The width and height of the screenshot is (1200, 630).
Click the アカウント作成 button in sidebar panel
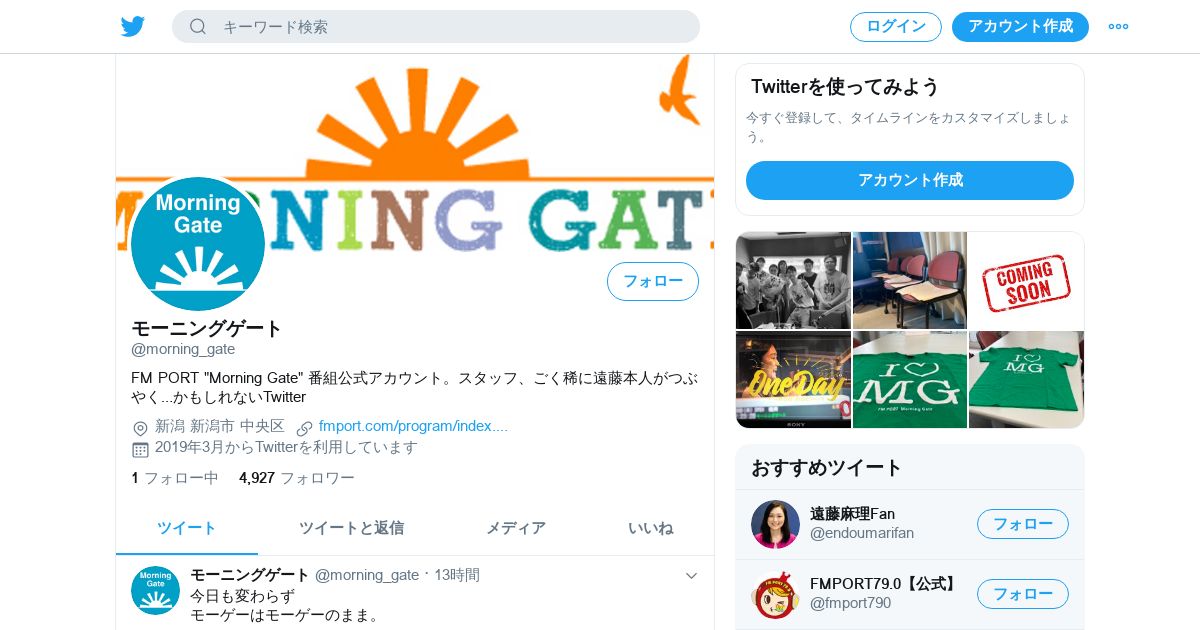pyautogui.click(x=910, y=180)
